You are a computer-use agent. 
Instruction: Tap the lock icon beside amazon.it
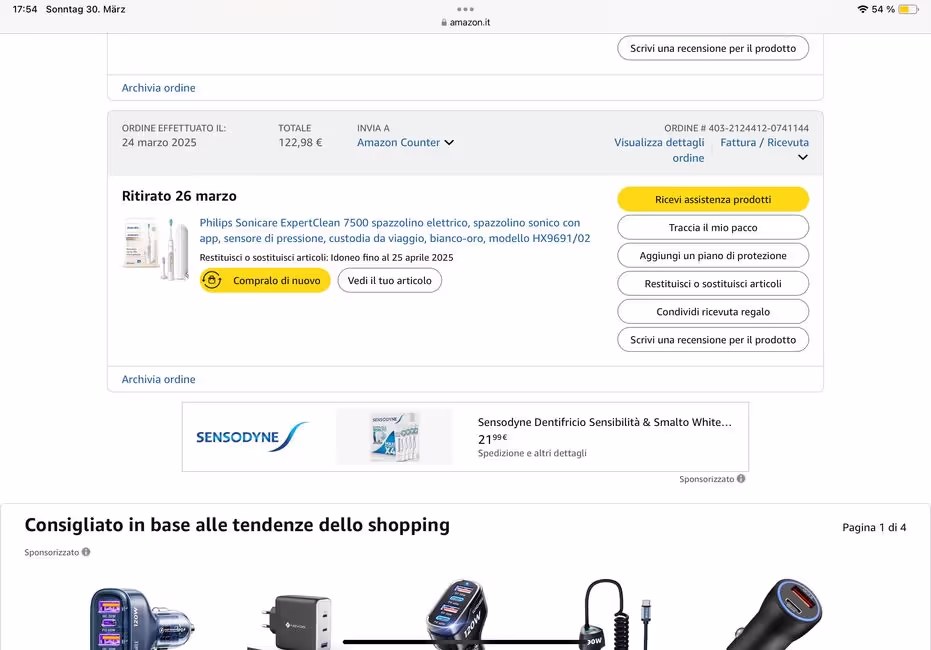point(444,23)
